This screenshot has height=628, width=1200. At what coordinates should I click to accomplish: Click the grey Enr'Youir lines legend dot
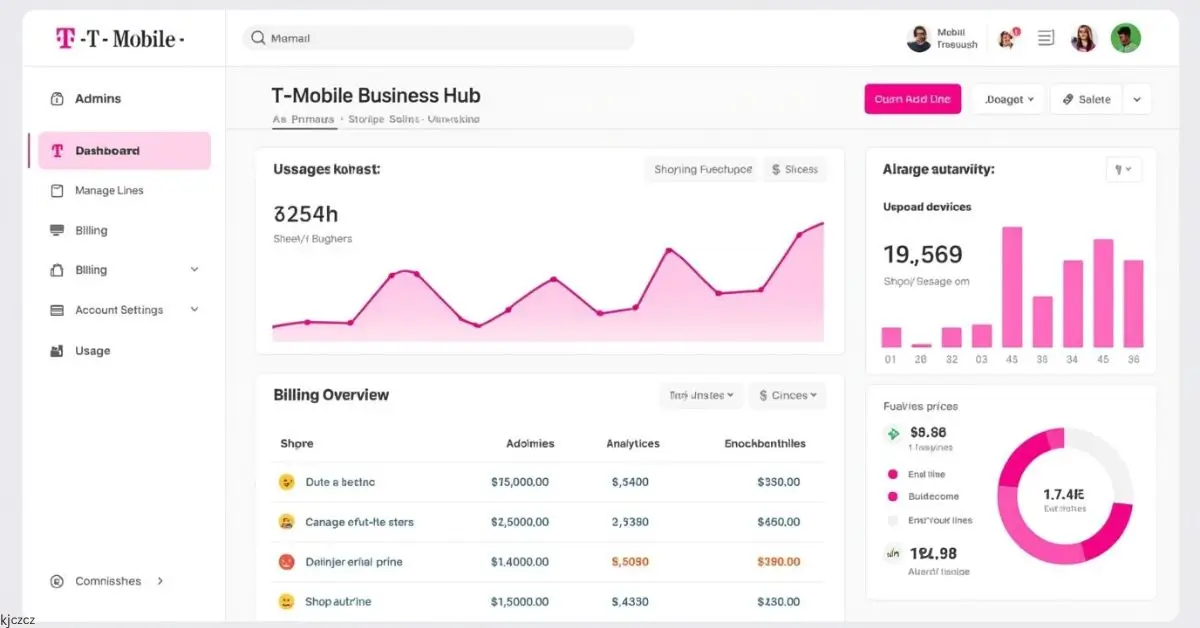893,521
